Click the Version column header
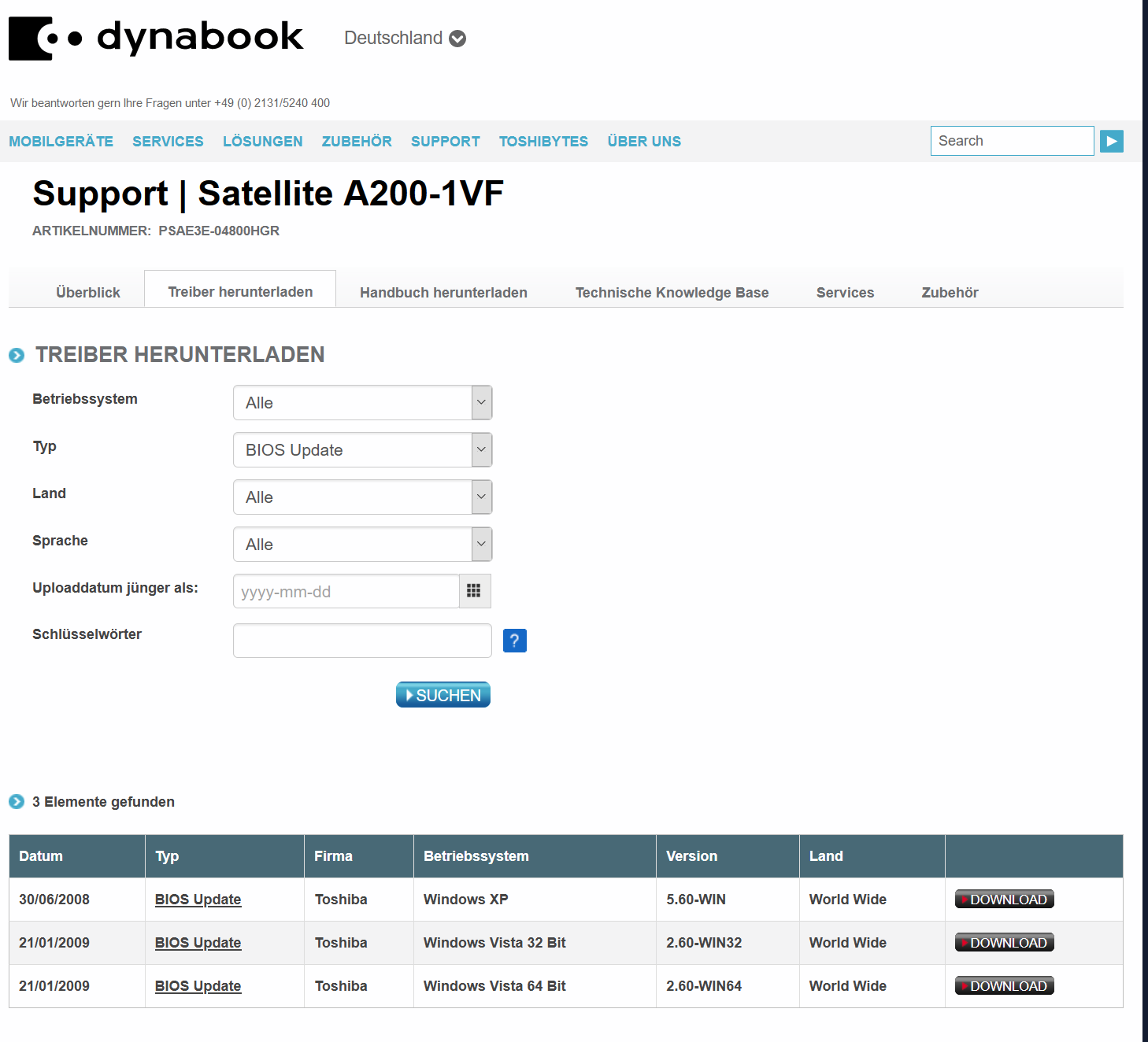 728,856
